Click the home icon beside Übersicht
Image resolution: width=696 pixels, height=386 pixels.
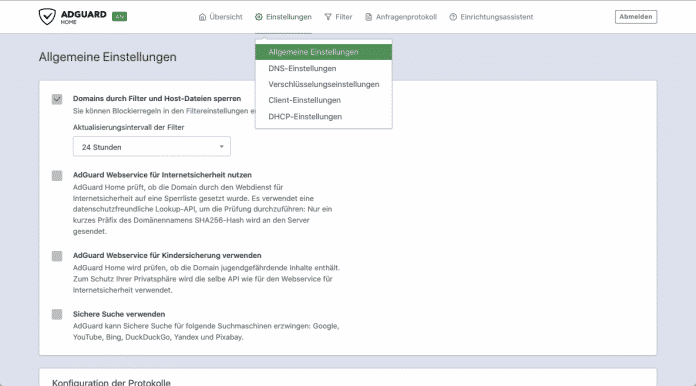(x=202, y=17)
